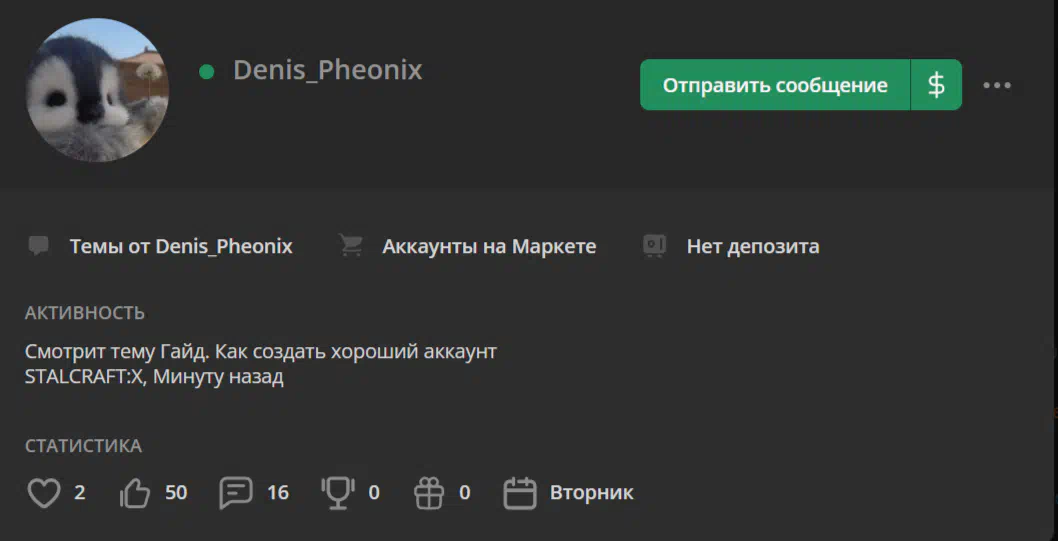Click the shopping cart market icon
This screenshot has height=541, width=1058.
coord(351,246)
